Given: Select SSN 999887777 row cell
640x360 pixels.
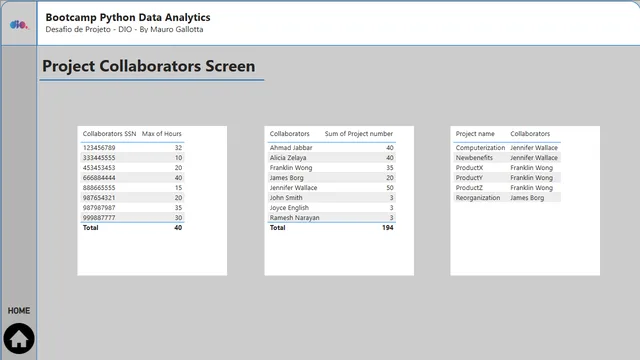Looking at the screenshot, I should coord(99,218).
